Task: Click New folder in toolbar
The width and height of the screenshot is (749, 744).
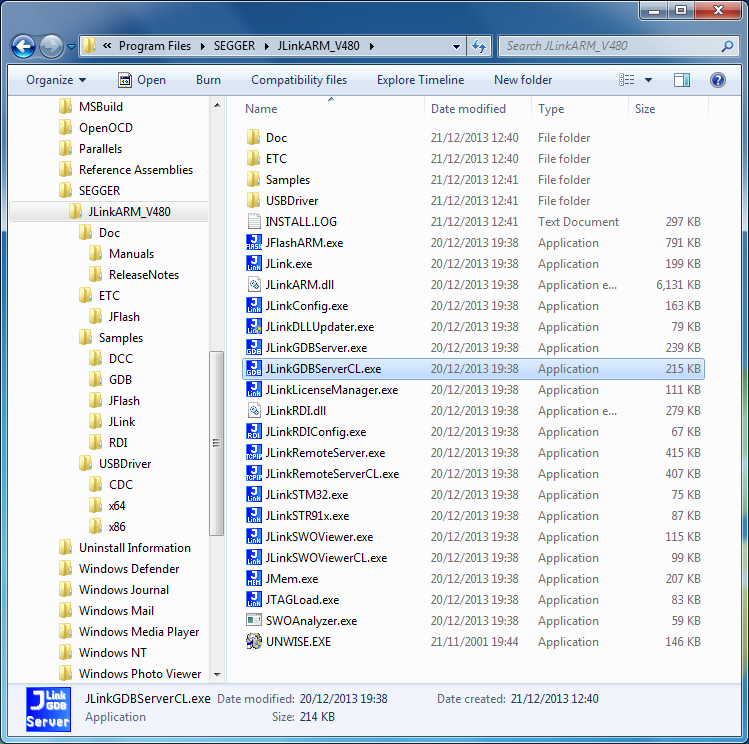Action: pos(523,80)
